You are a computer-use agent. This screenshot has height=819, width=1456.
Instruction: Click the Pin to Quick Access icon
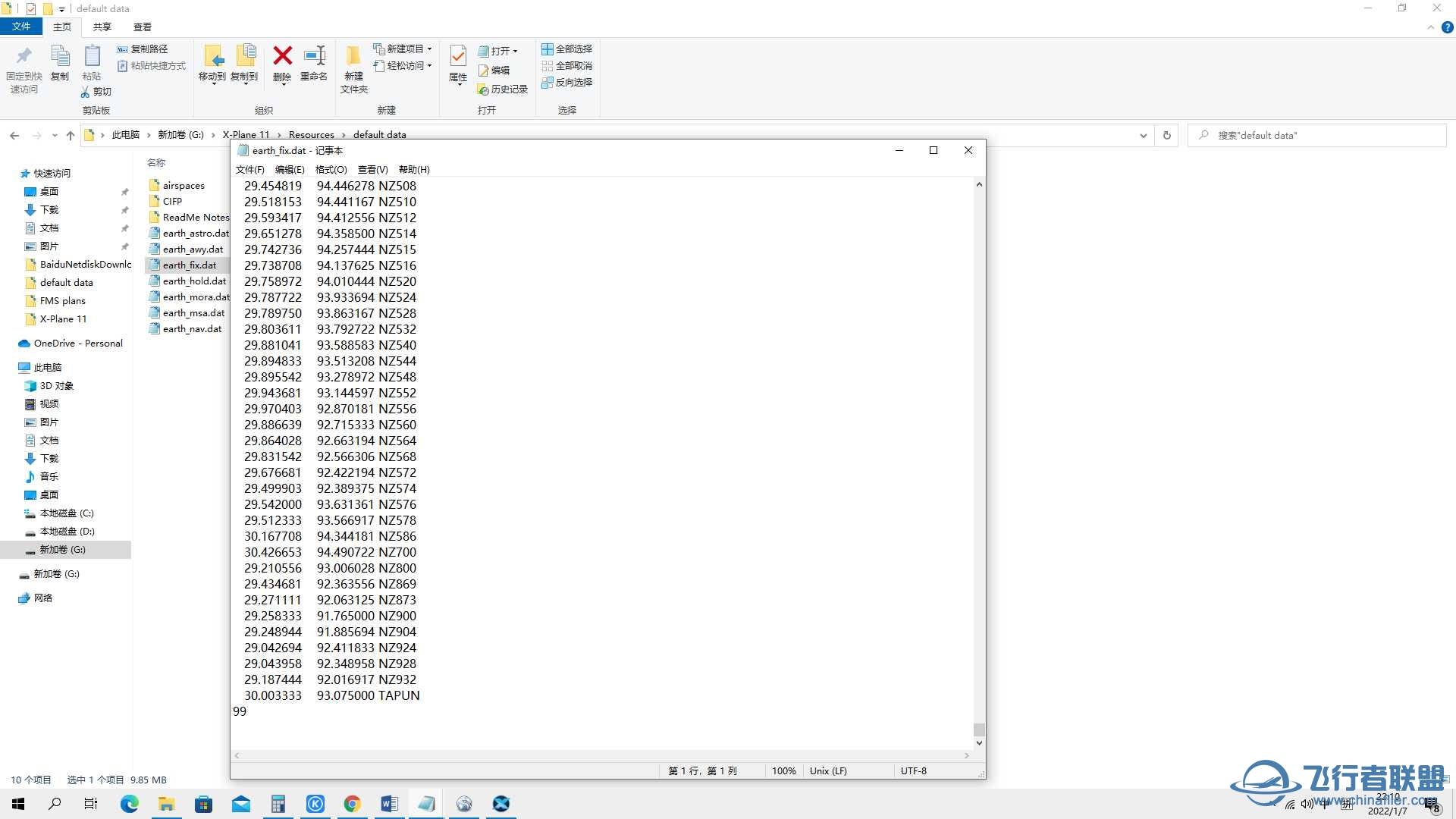pyautogui.click(x=24, y=57)
